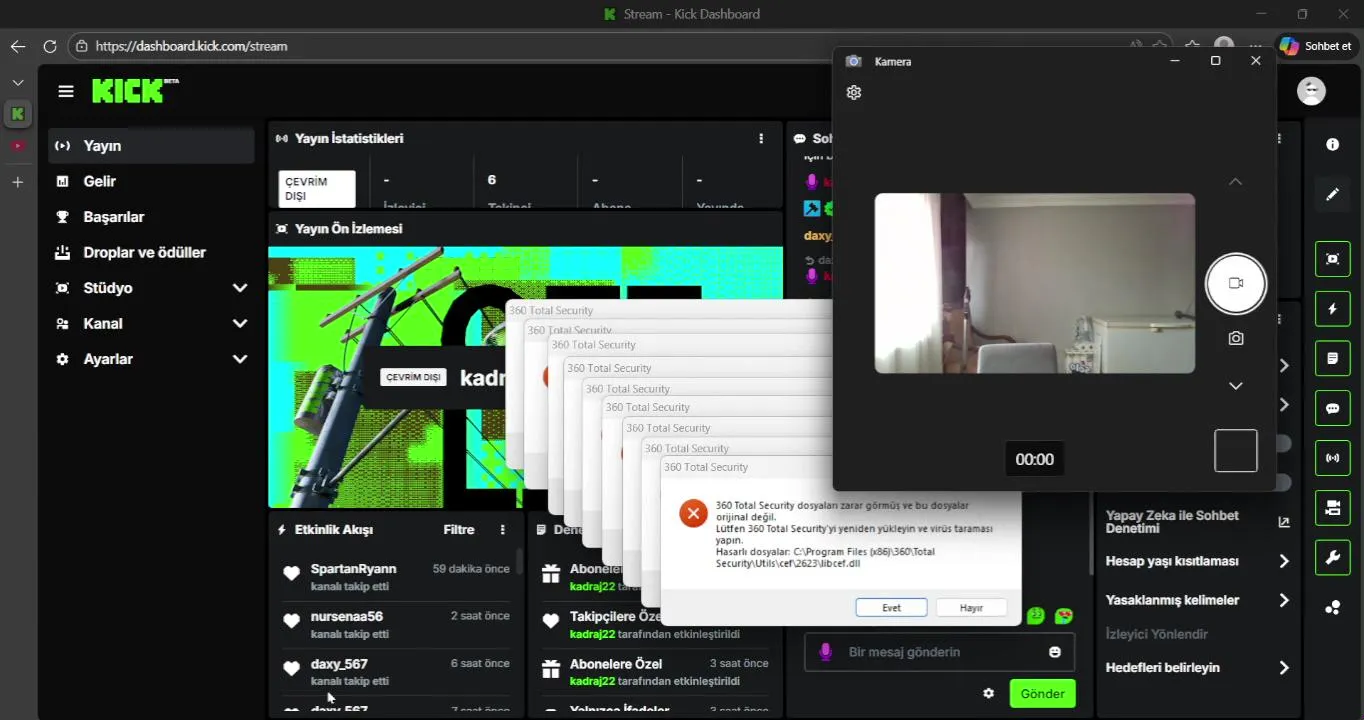Click the browser address bar URL
The height and width of the screenshot is (720, 1364).
pyautogui.click(x=191, y=46)
